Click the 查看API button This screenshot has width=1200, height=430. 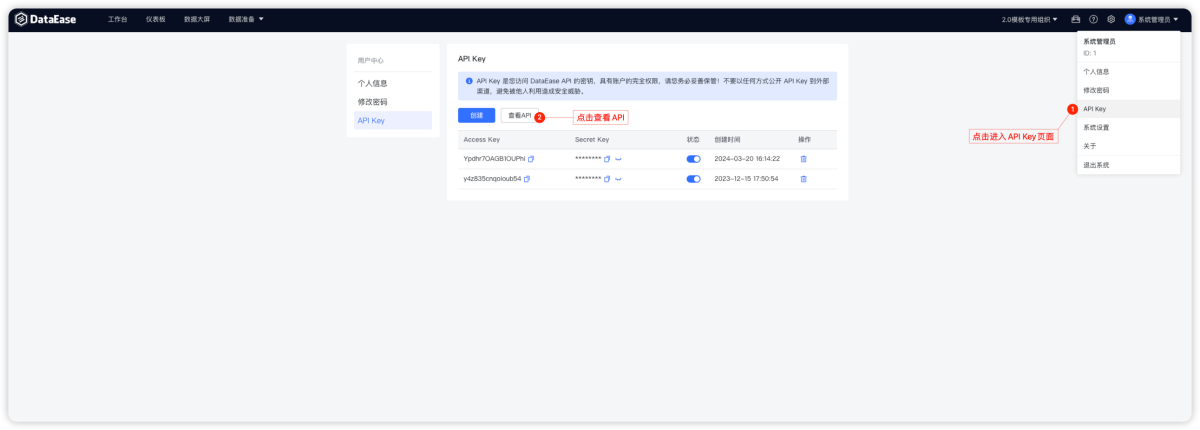(x=520, y=116)
